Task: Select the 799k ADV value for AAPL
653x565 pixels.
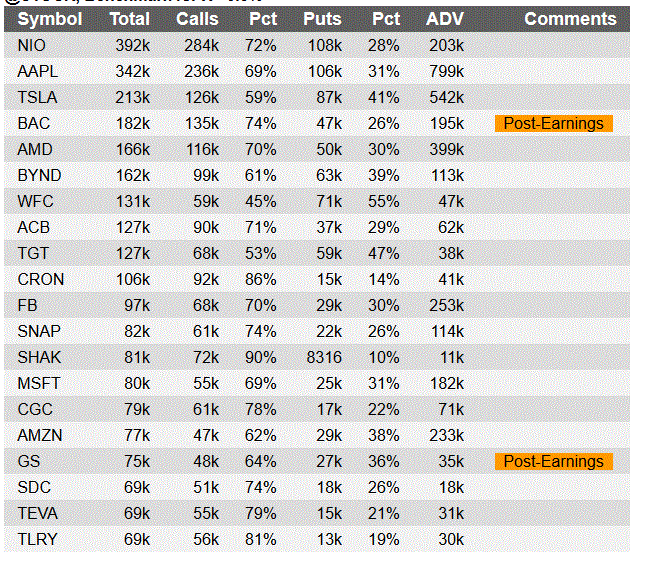Action: [446, 72]
